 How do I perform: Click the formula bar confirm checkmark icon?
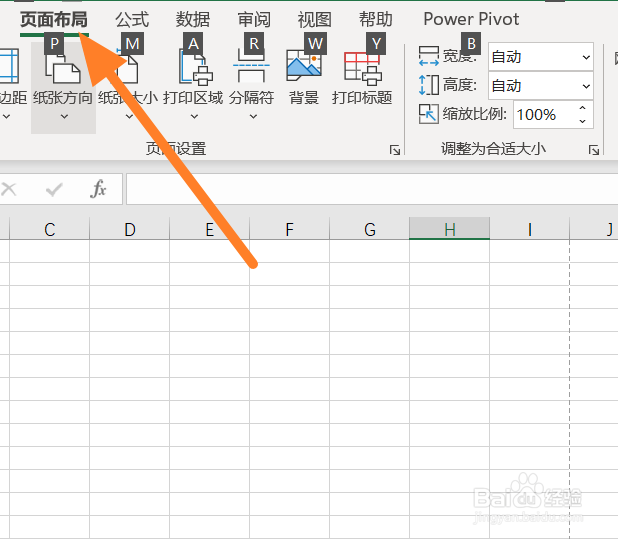pos(54,190)
